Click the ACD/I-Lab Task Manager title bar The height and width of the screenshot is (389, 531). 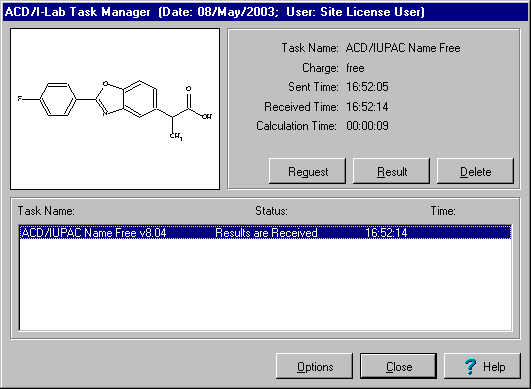click(266, 12)
